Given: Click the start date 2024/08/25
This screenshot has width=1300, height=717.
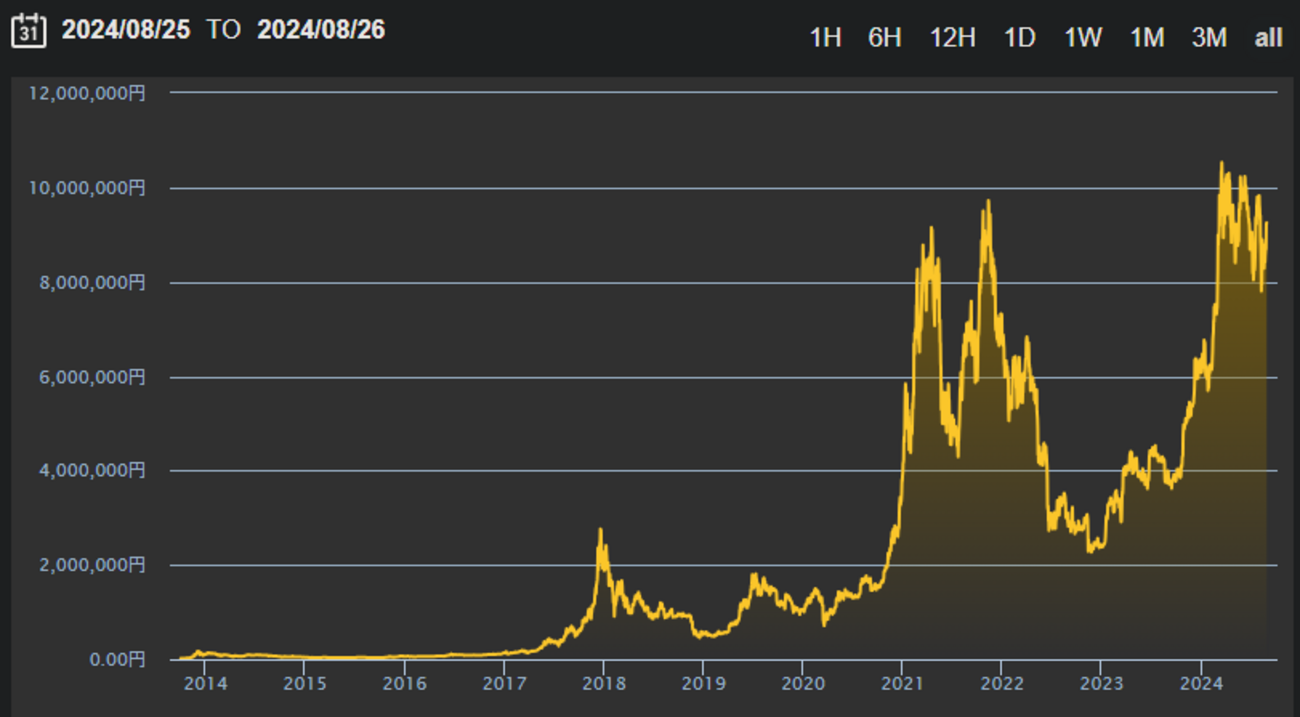Looking at the screenshot, I should (x=125, y=30).
